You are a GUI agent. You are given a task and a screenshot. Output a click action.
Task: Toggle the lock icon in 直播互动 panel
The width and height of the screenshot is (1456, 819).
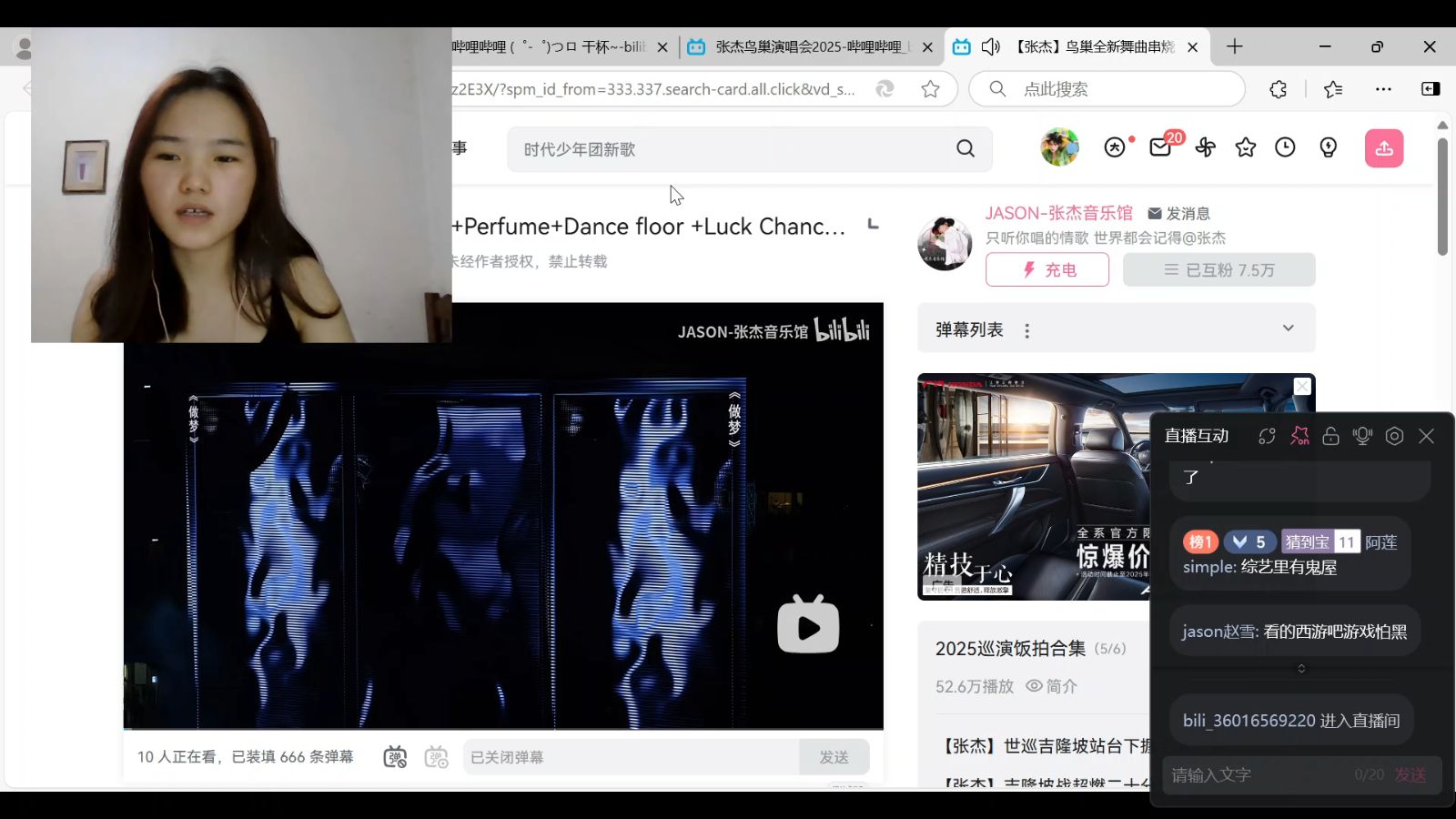coord(1330,437)
